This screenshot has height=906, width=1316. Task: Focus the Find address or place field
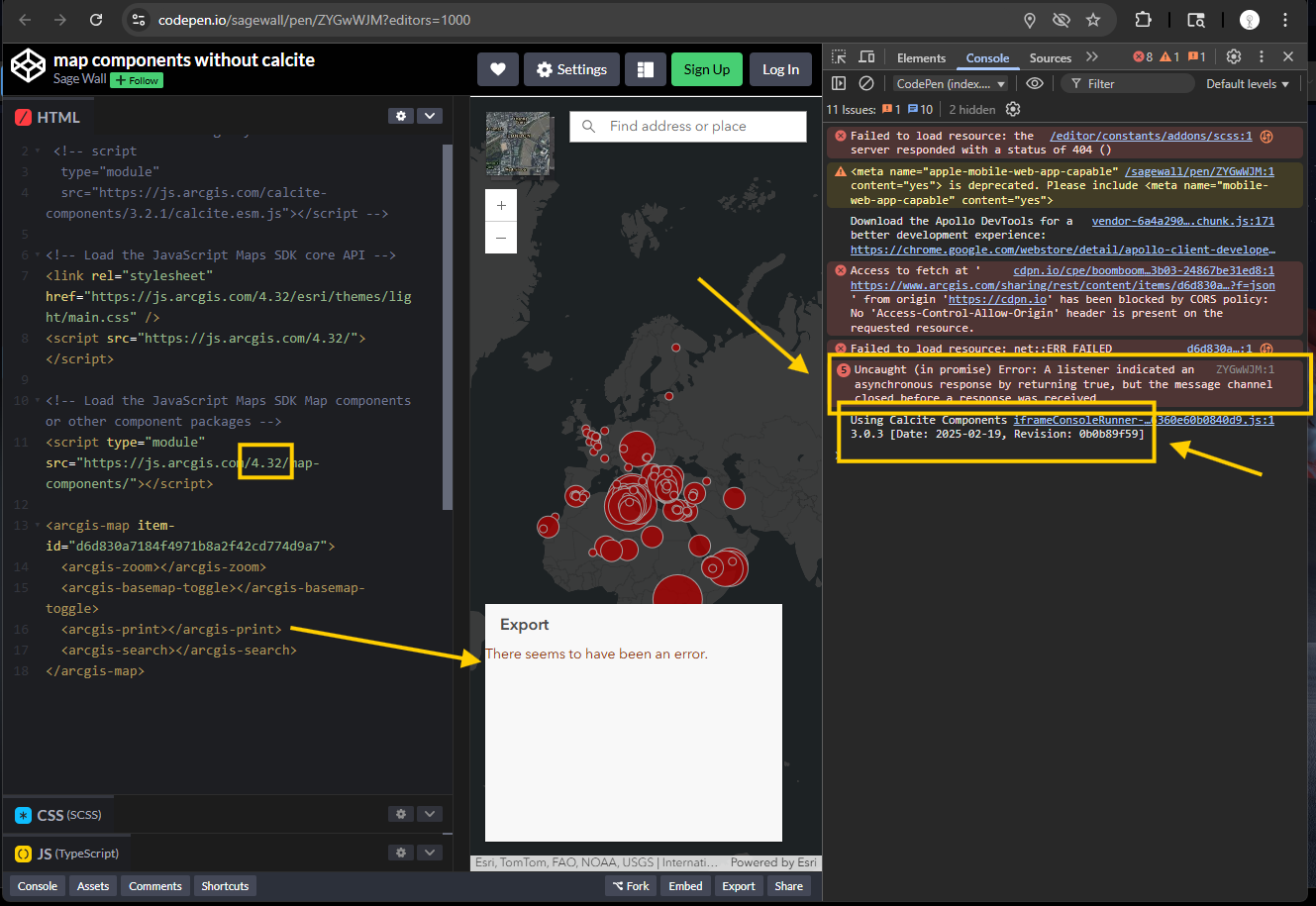[688, 126]
